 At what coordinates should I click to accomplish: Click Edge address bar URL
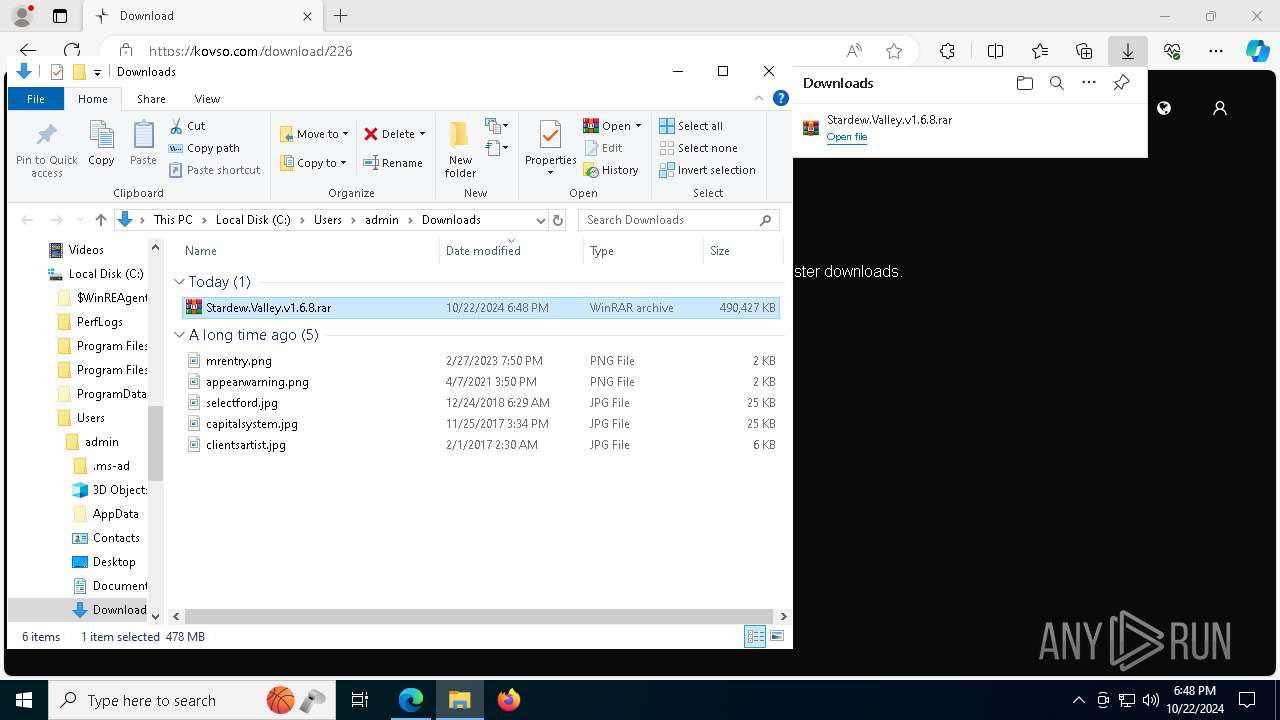250,51
